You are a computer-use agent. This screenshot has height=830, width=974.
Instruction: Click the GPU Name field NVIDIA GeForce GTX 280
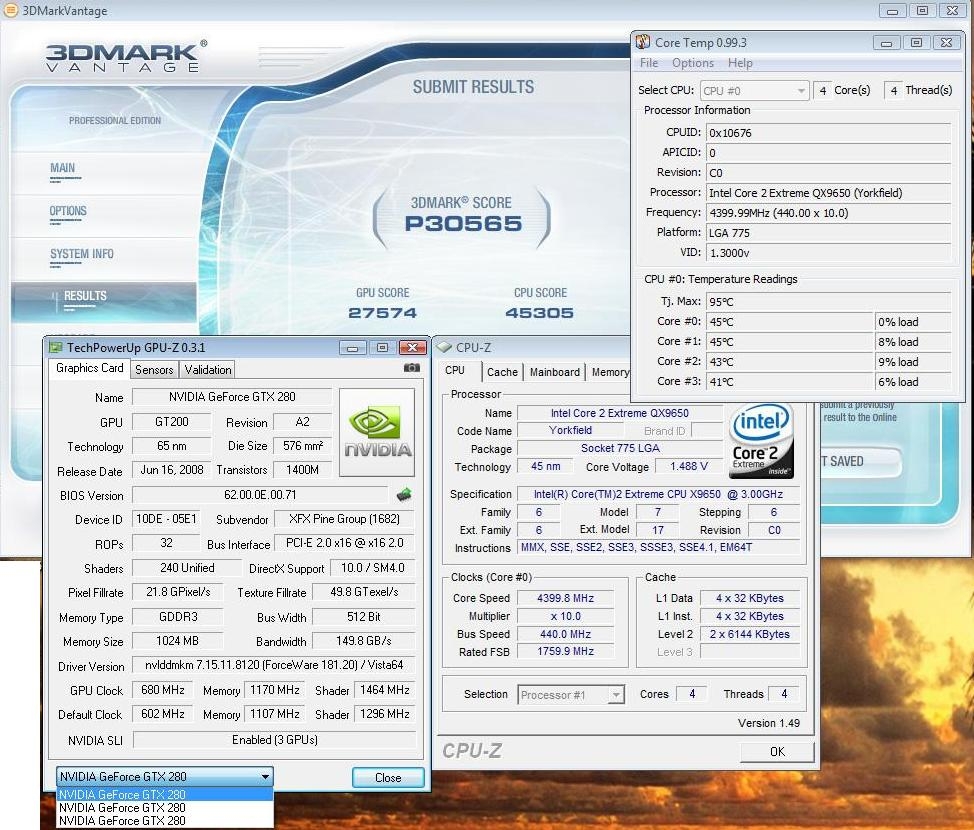pos(232,397)
